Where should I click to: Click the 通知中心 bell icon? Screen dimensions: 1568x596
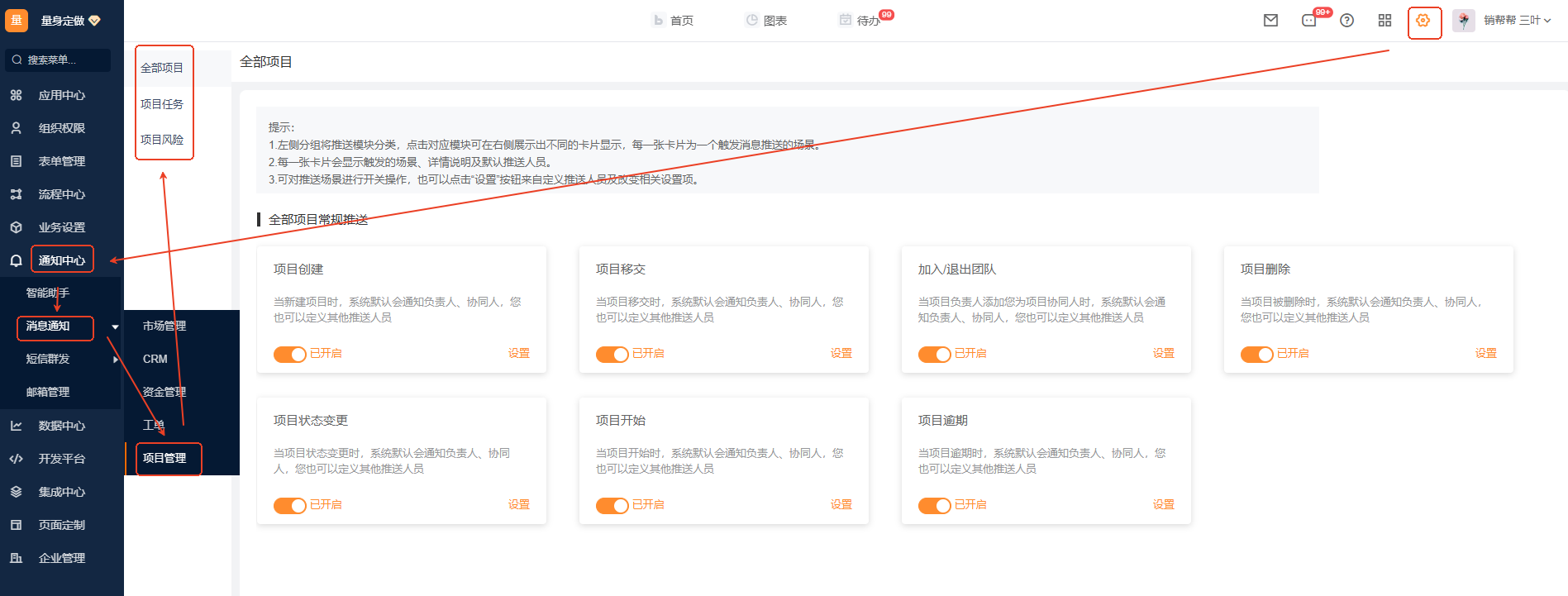(x=16, y=260)
